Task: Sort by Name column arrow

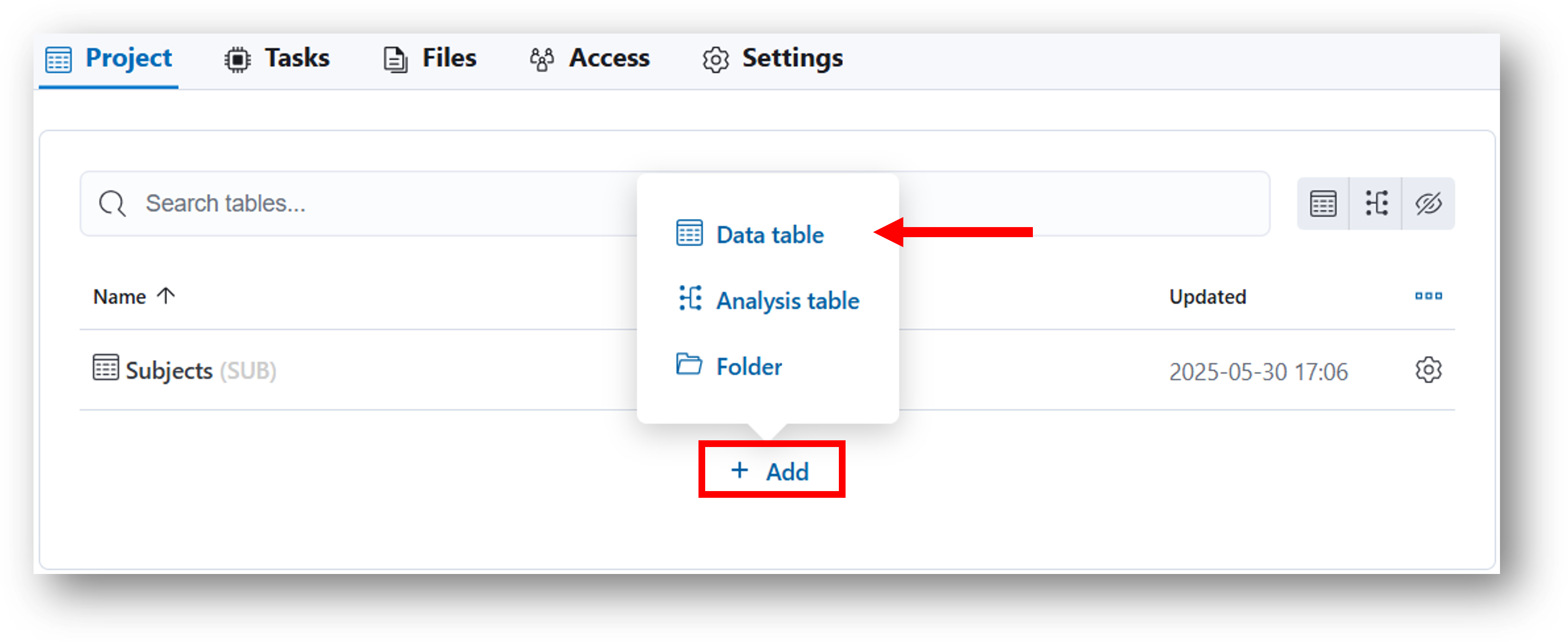Action: [166, 296]
